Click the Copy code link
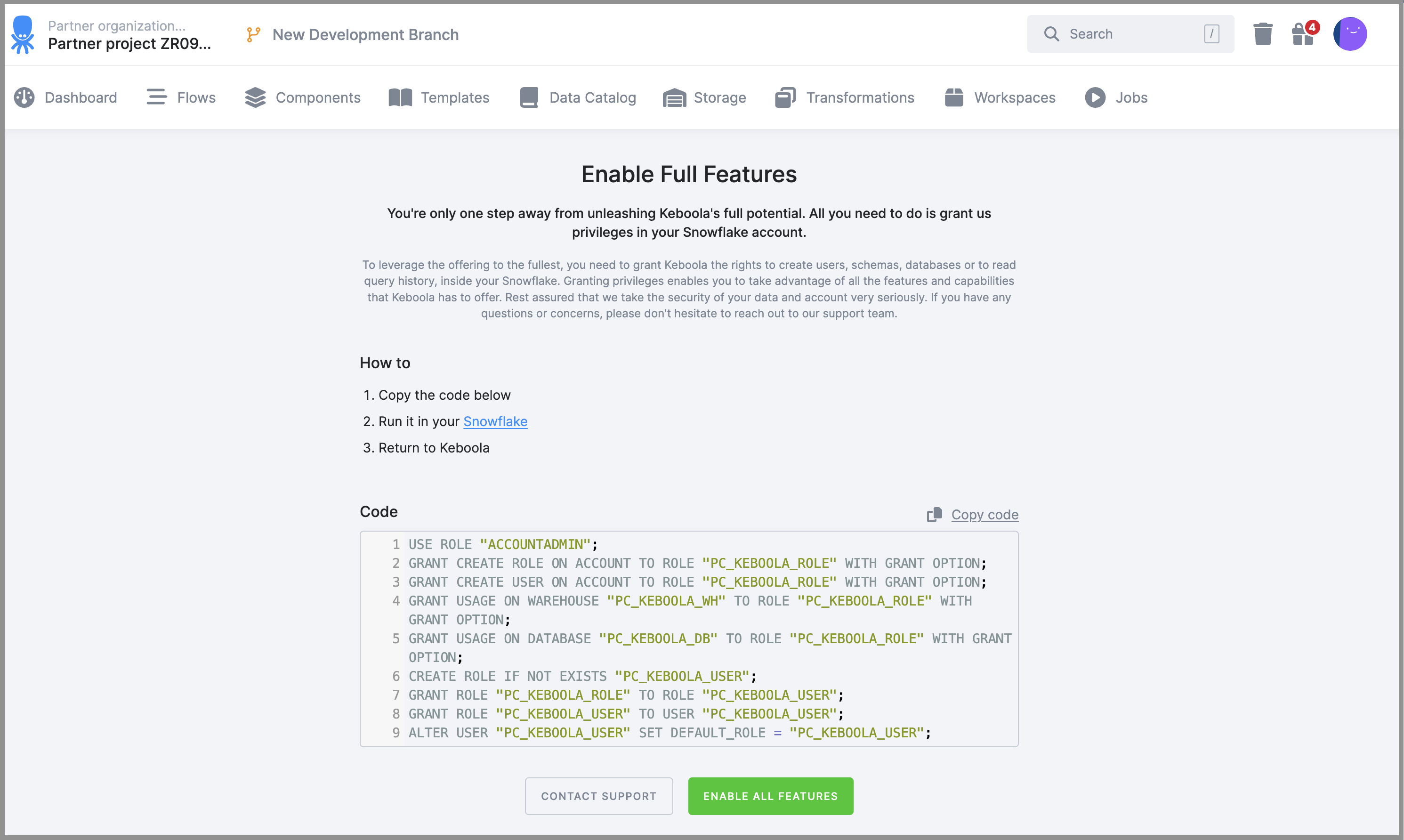Image resolution: width=1404 pixels, height=840 pixels. pyautogui.click(x=984, y=515)
